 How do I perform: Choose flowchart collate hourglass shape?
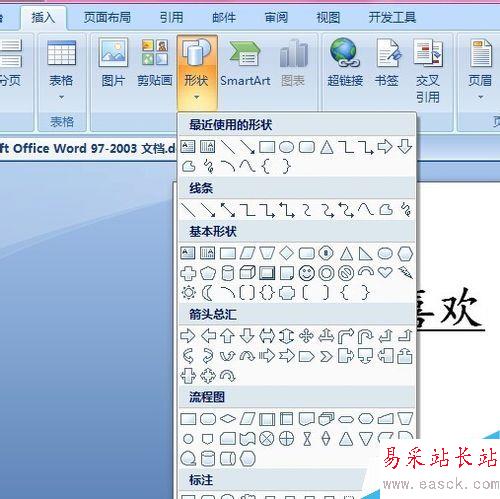307,439
